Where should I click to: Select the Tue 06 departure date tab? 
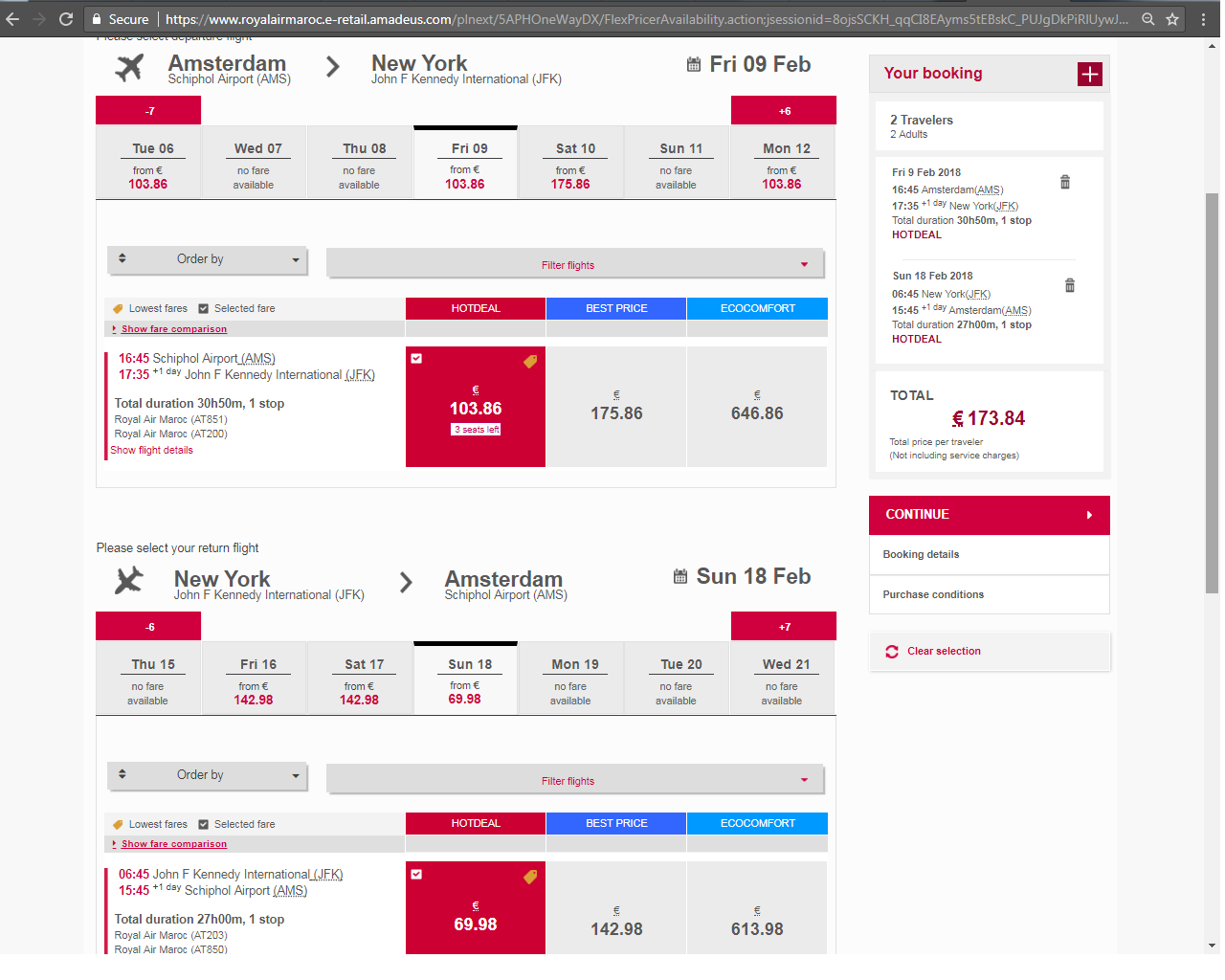[148, 163]
